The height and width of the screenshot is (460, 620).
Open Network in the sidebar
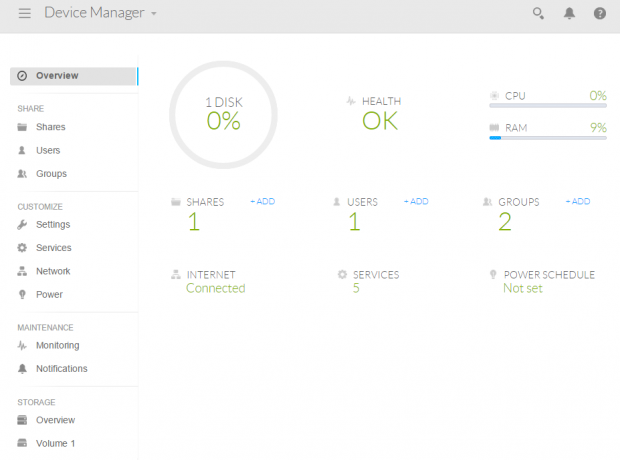tap(53, 271)
